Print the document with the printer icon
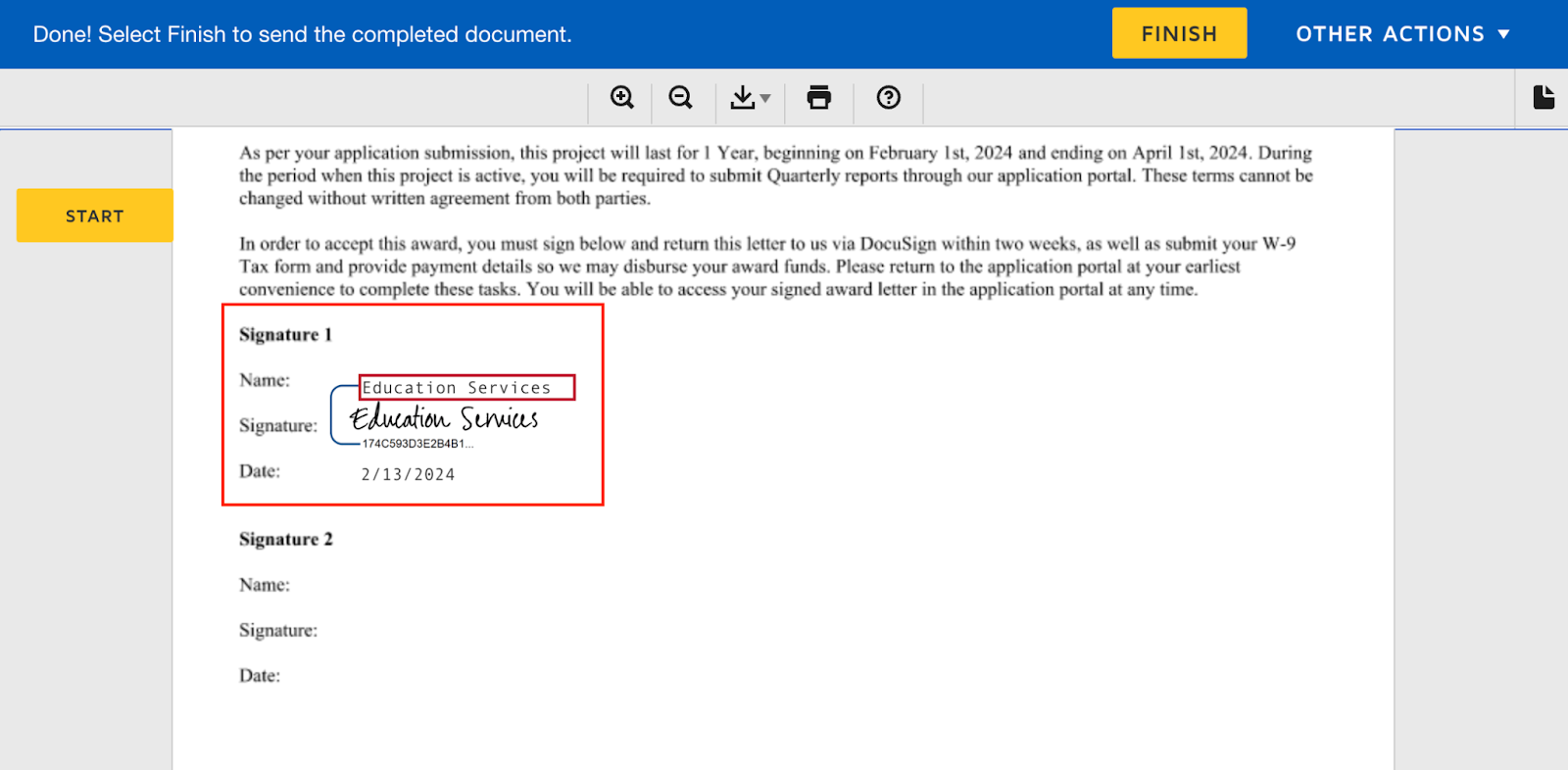The height and width of the screenshot is (770, 1568). tap(818, 97)
